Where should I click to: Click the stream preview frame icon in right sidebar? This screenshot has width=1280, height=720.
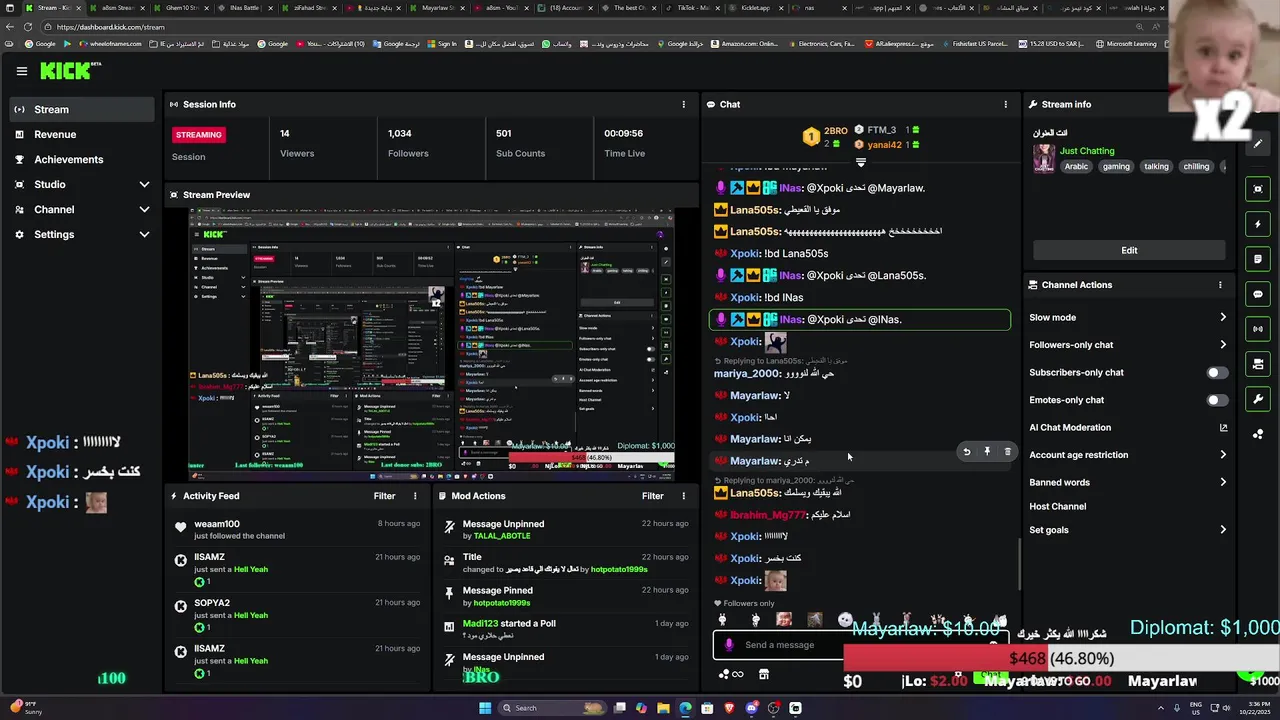[x=1258, y=189]
